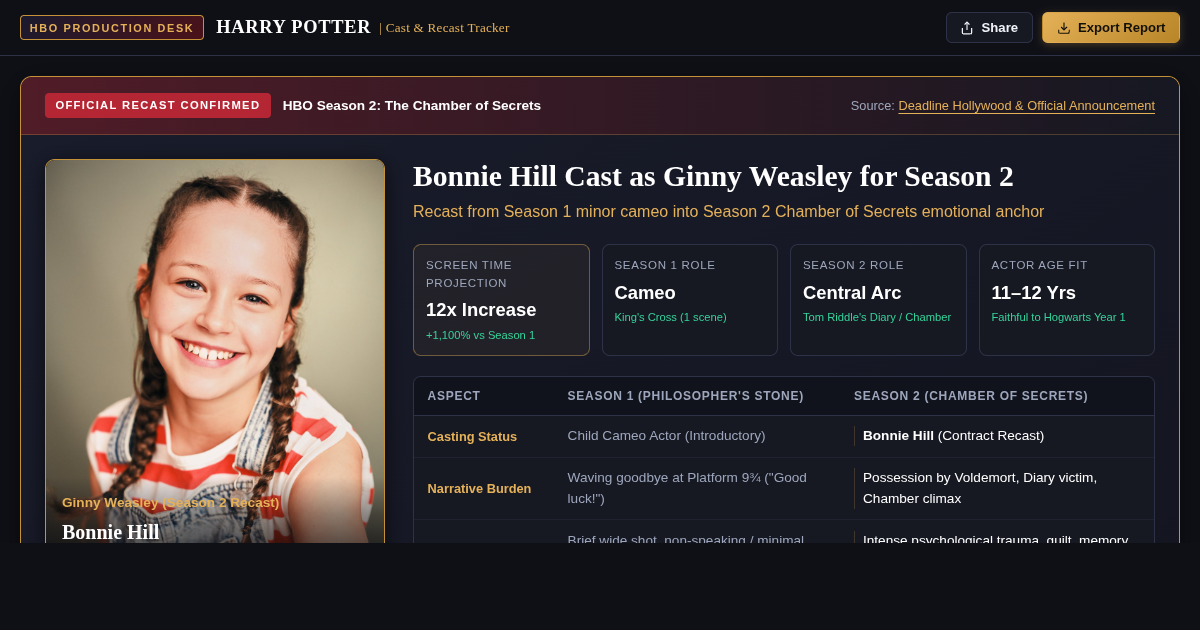Click the headline Bonnie Hill Cast as Ginny Weasley
This screenshot has width=1200, height=630.
click(x=713, y=176)
